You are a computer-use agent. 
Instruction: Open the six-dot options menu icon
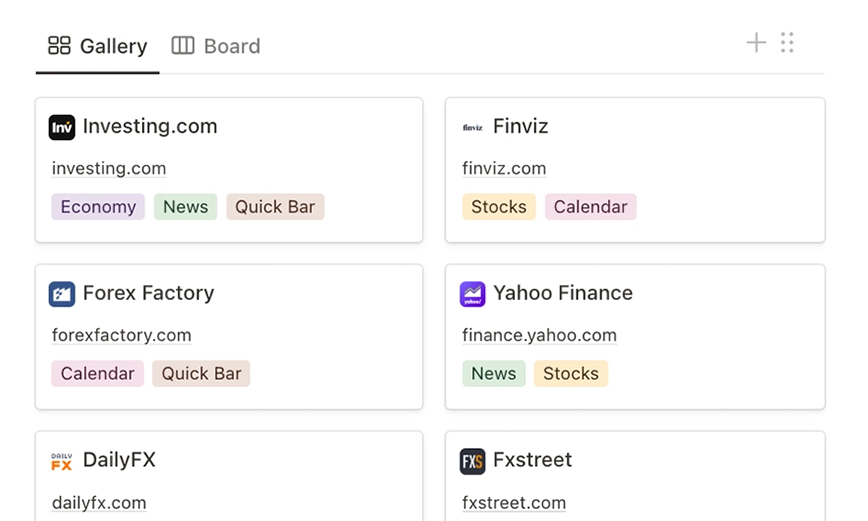tap(787, 42)
